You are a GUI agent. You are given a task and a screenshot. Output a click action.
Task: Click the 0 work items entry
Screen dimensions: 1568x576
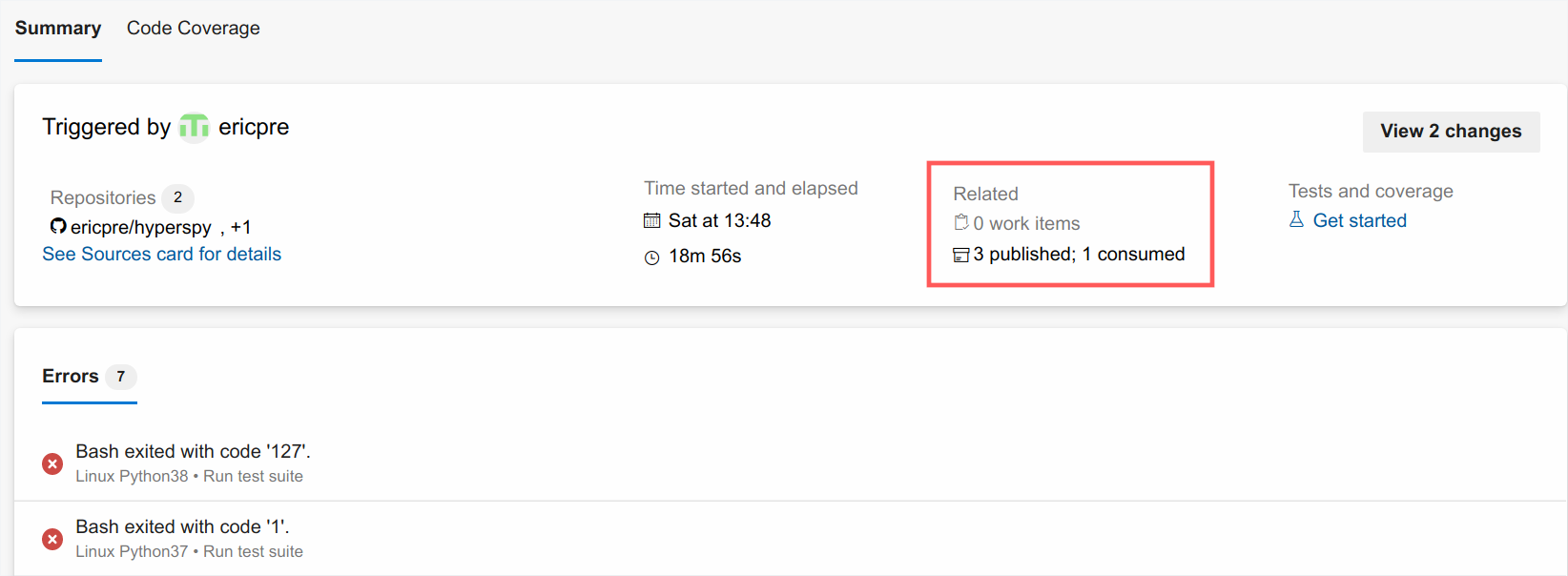[x=1026, y=223]
